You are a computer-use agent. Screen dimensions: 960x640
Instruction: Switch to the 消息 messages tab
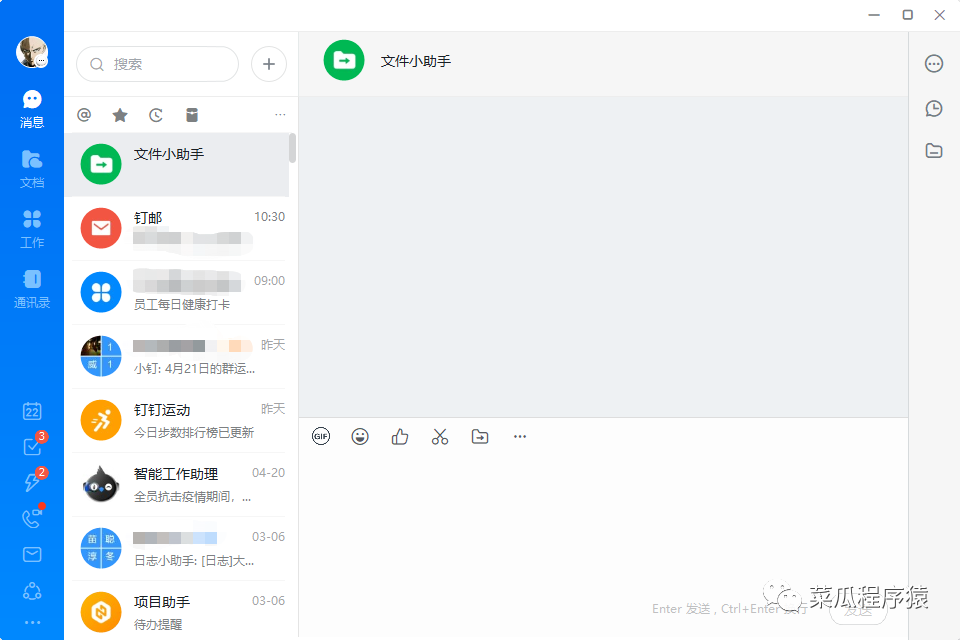pos(32,109)
